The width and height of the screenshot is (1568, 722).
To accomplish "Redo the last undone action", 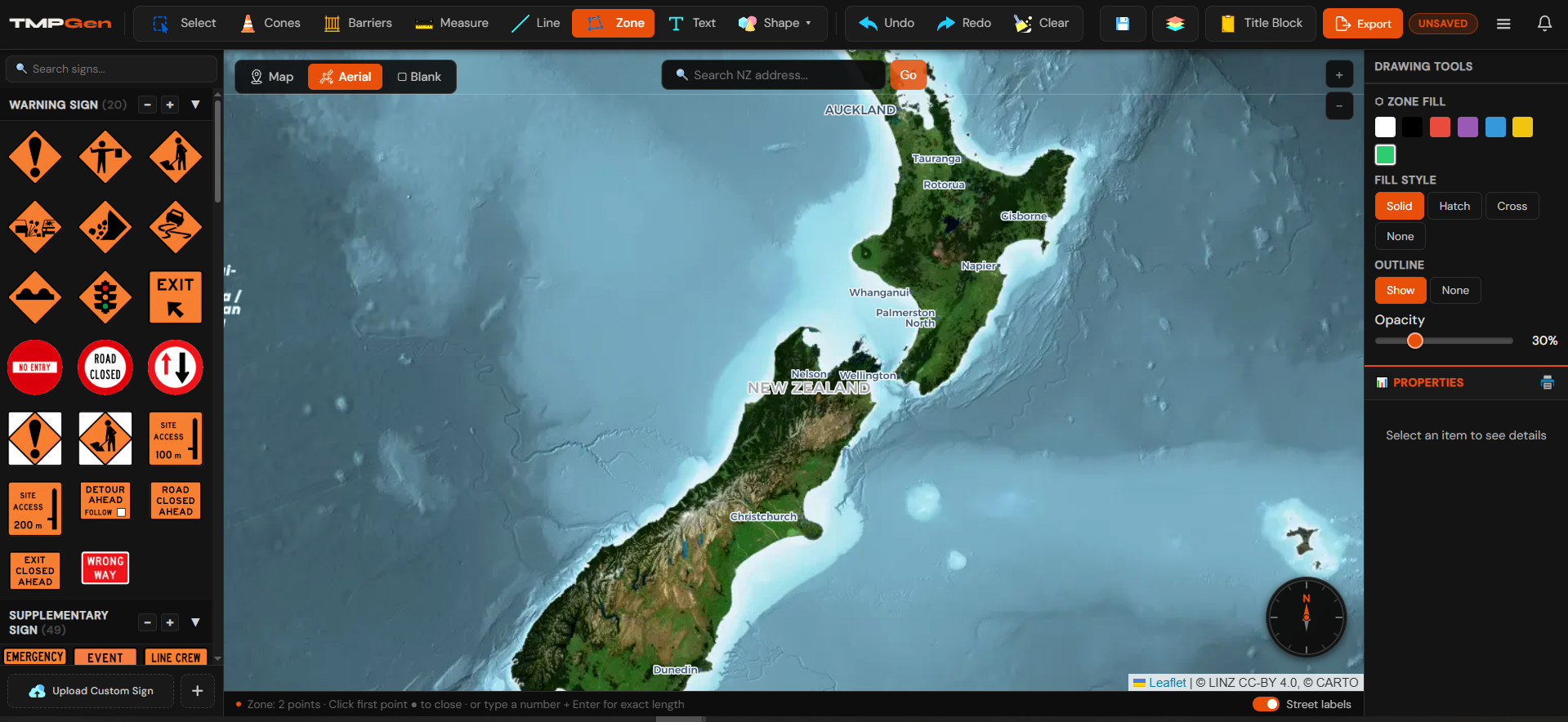I will (964, 23).
